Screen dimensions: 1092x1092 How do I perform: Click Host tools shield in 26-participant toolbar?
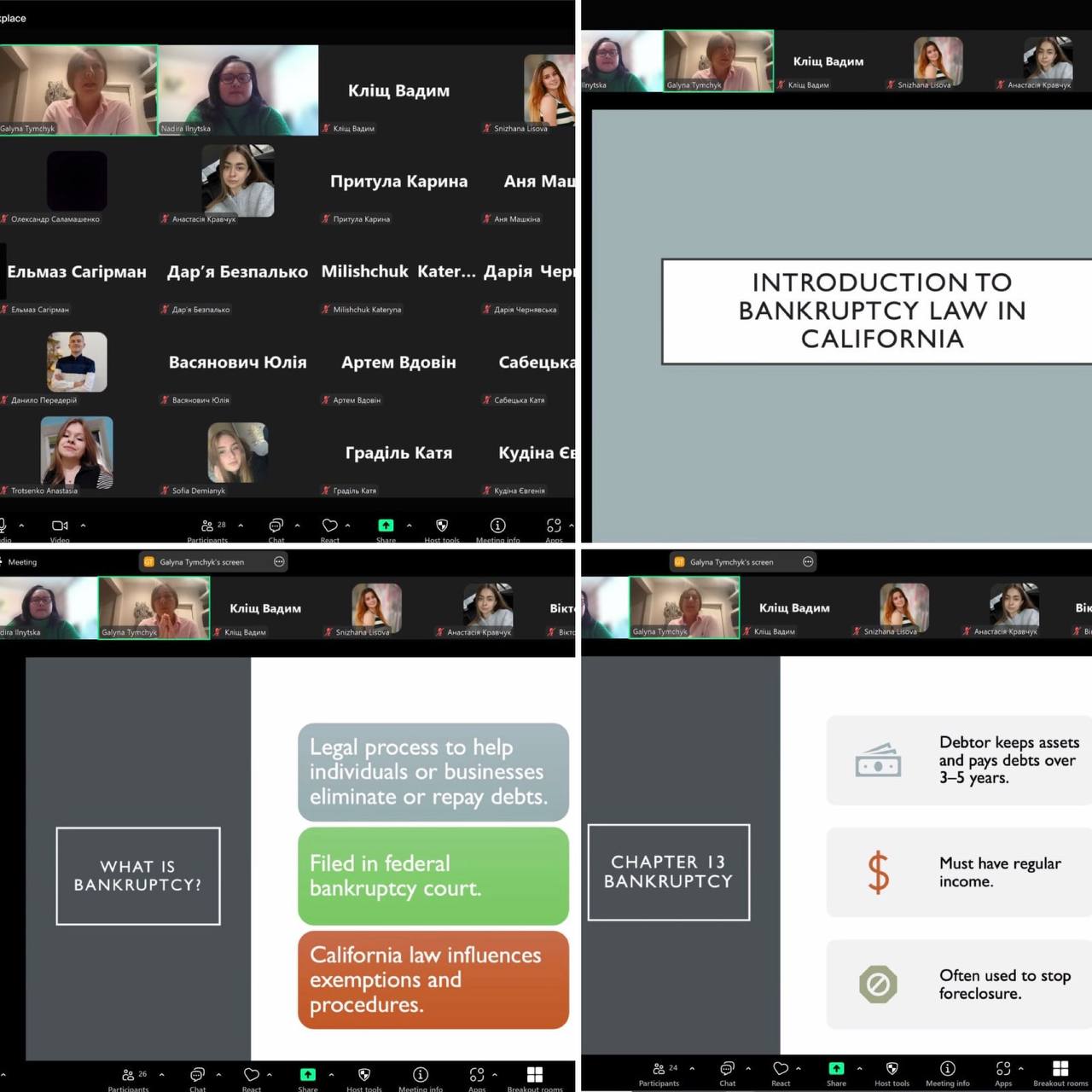(364, 1075)
